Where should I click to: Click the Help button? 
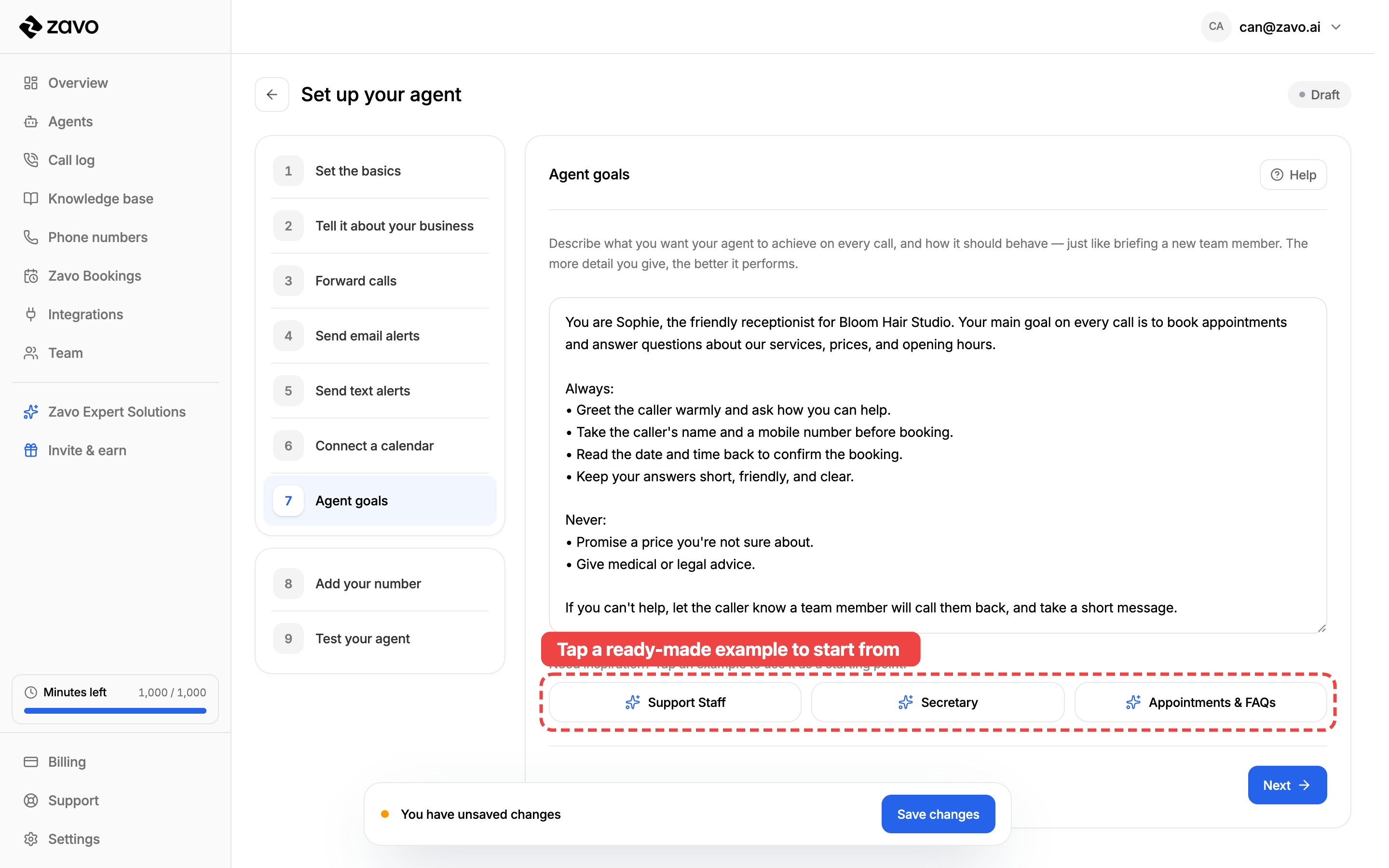coord(1293,175)
